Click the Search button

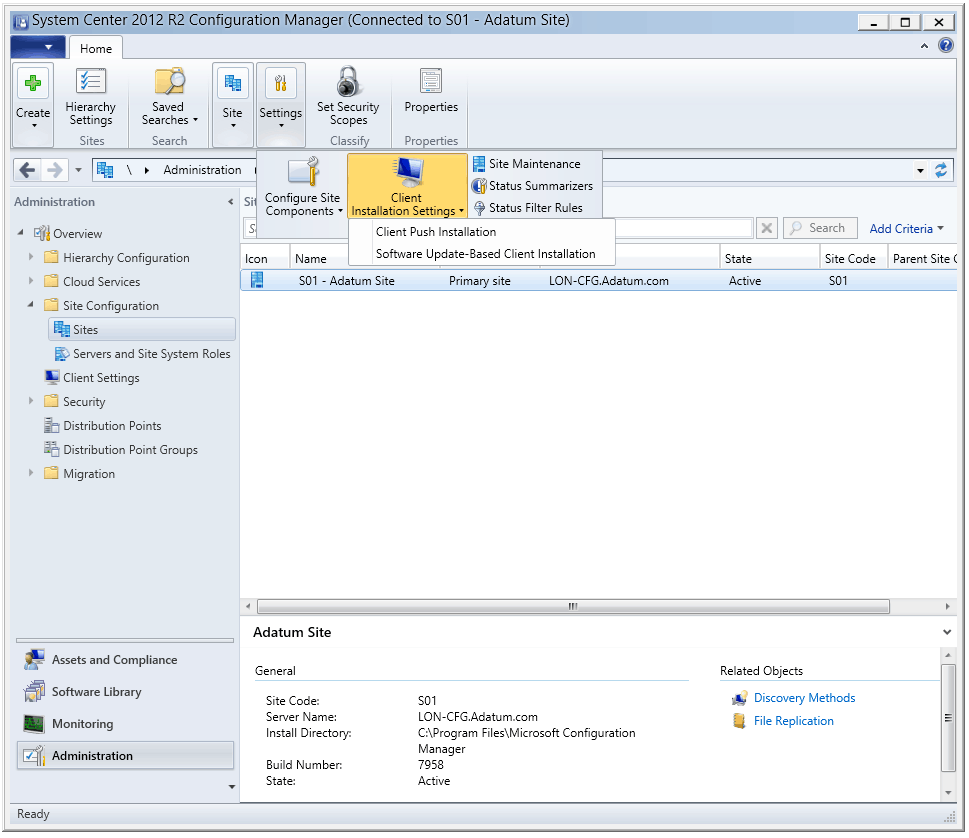tap(820, 229)
